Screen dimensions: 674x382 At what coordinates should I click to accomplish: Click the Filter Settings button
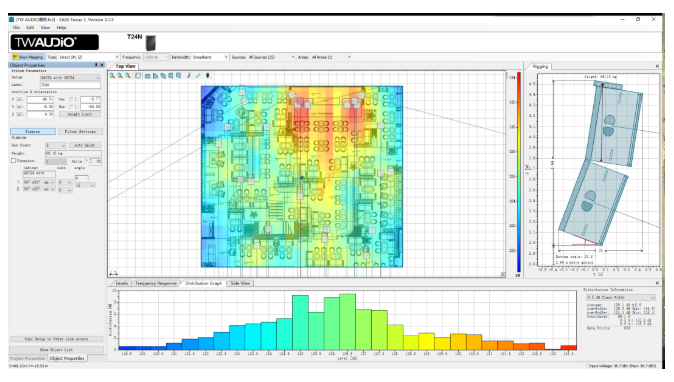[80, 131]
